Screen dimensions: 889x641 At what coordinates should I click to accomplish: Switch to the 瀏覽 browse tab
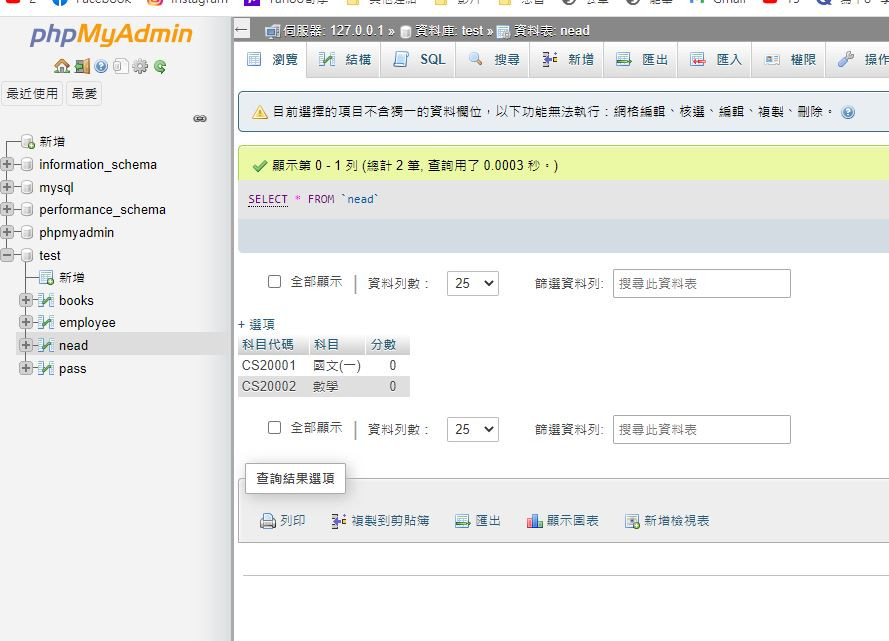(272, 60)
